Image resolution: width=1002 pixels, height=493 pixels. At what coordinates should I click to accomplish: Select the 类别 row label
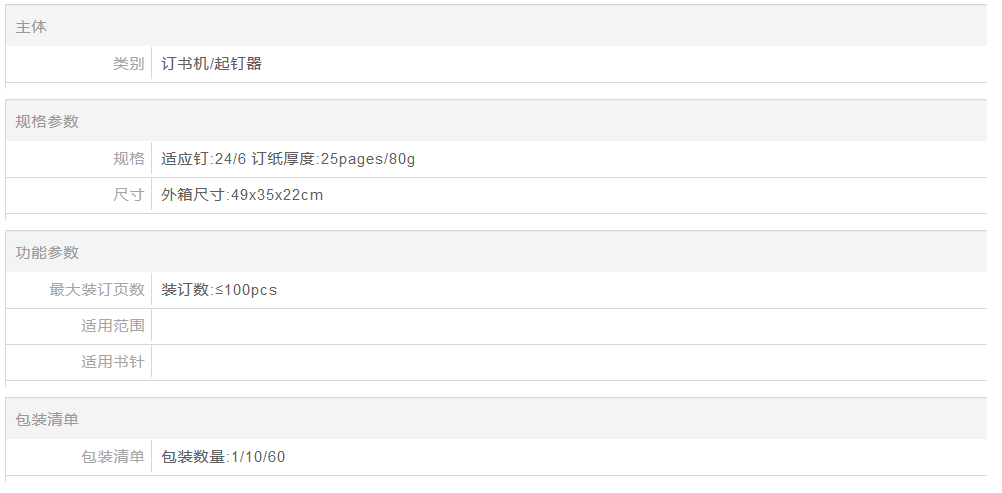coord(128,64)
